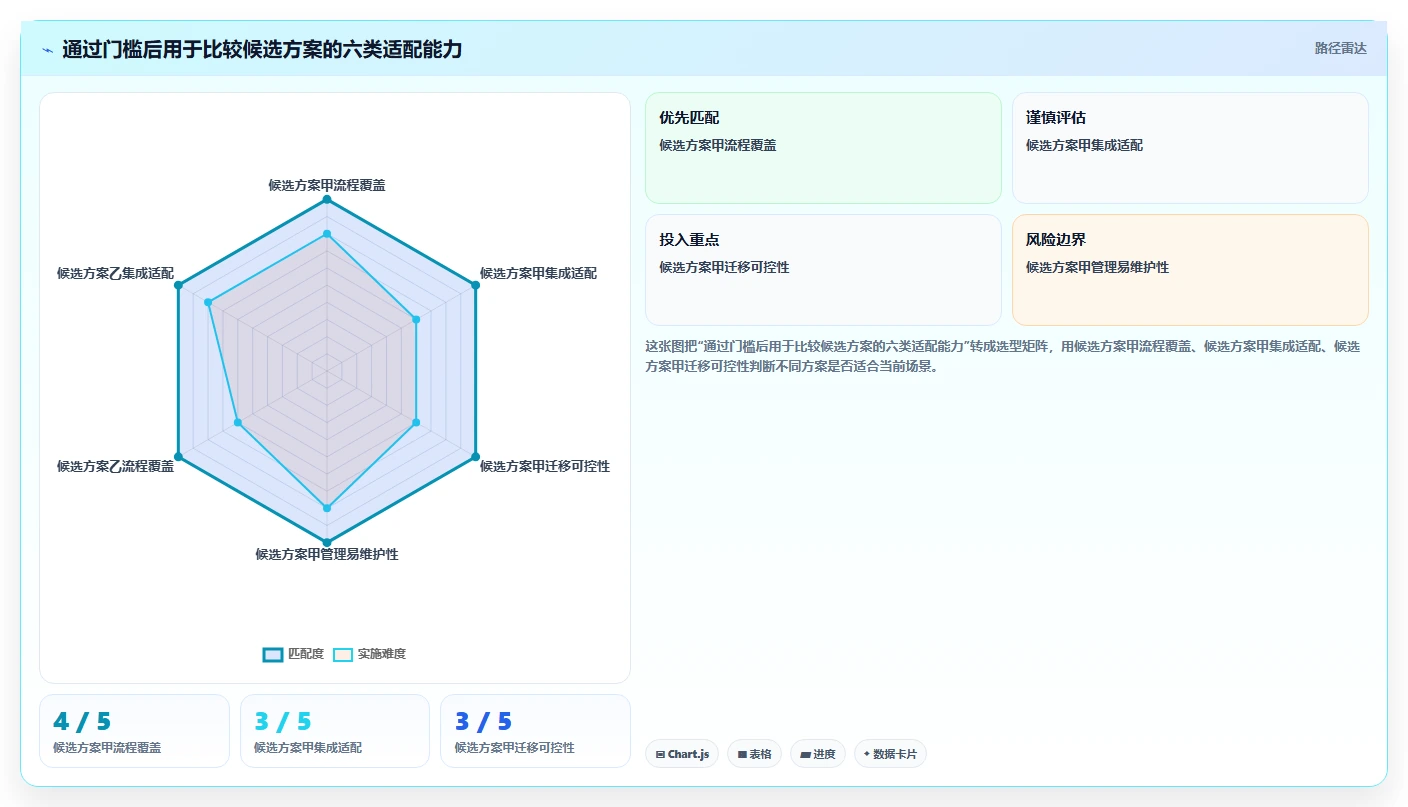Click inner 实施难度 point on 乙集成适配 axis
The image size is (1408, 807).
click(208, 302)
